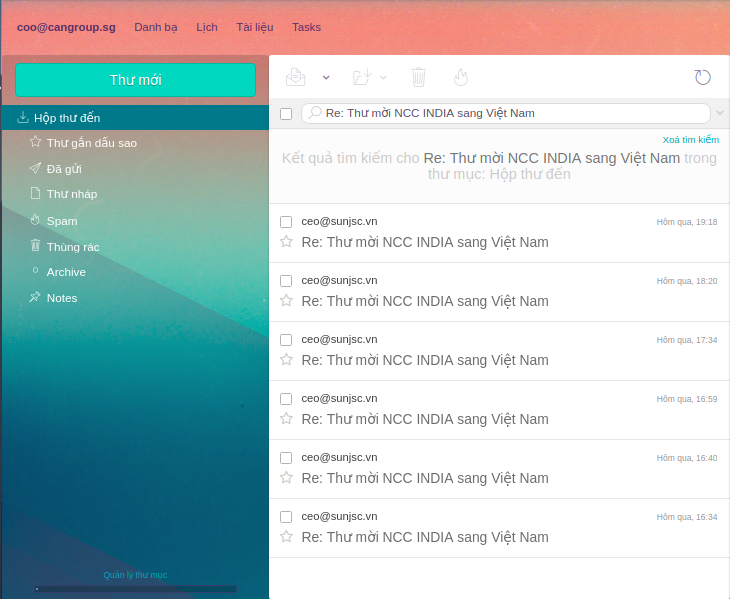Mark as spam with the flame icon

click(461, 77)
